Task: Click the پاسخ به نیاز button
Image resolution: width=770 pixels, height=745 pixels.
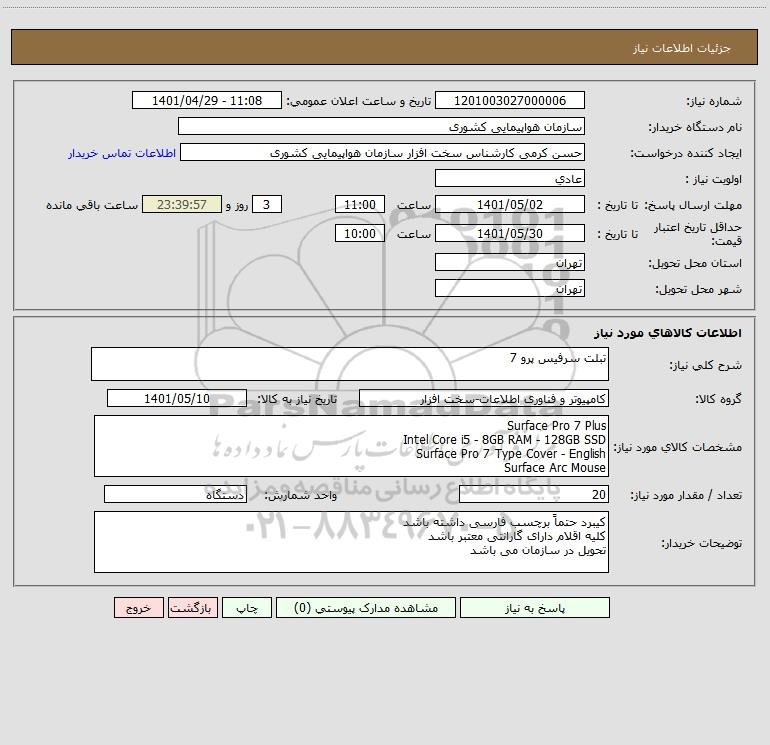Action: click(534, 607)
